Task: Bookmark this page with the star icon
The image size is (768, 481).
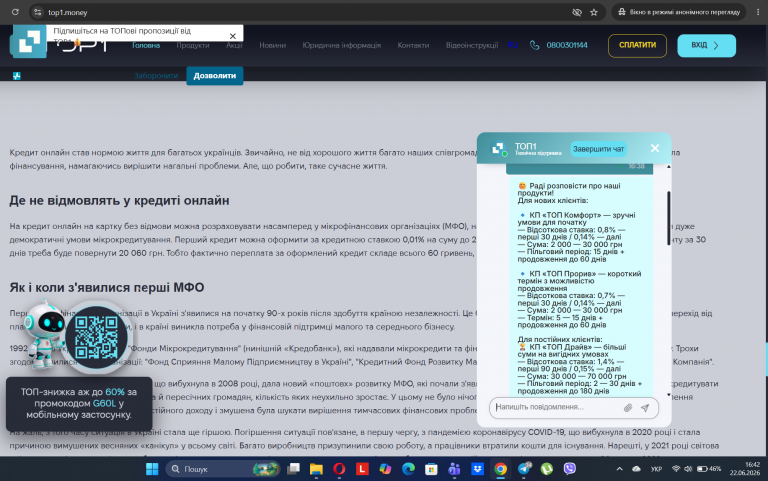Action: (594, 12)
